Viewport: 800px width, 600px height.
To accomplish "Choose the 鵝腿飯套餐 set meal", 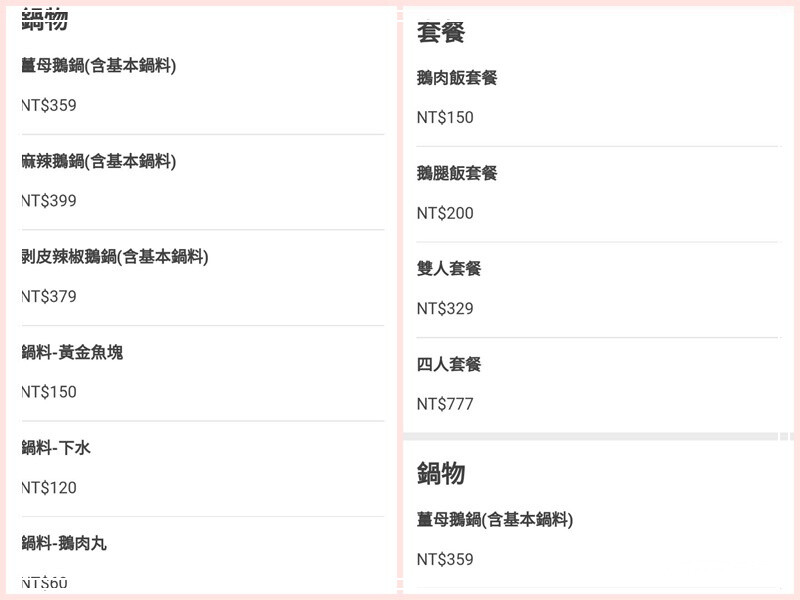I will [x=457, y=173].
